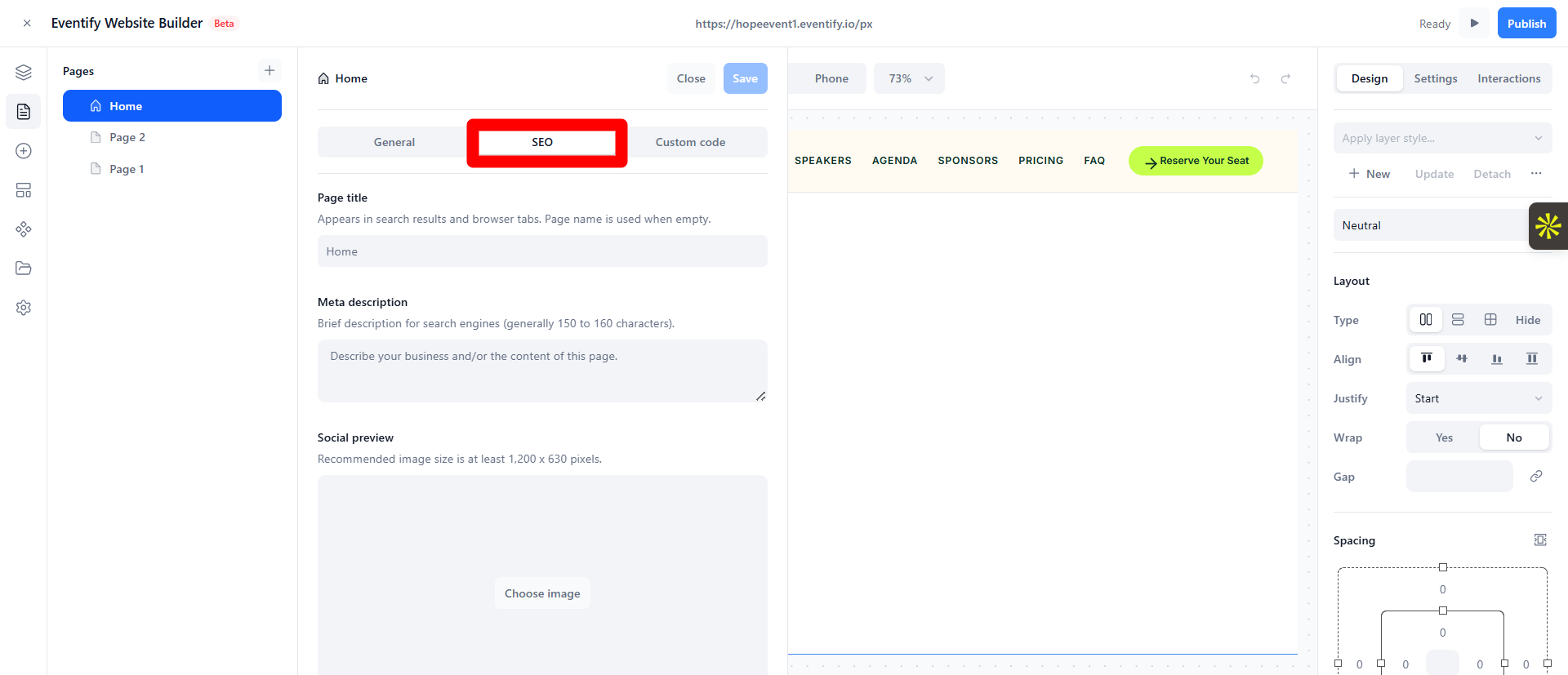Image resolution: width=1568 pixels, height=675 pixels.
Task: Focus the Page title input field
Action: point(542,251)
